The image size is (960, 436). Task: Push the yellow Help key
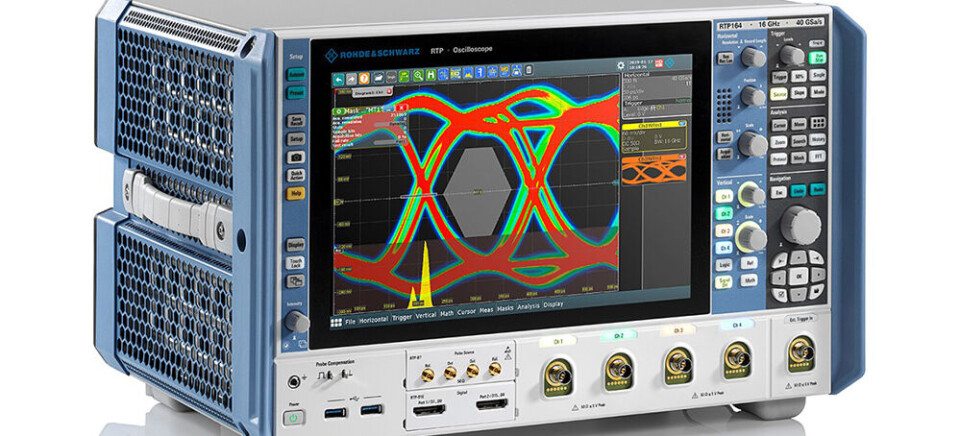point(296,194)
